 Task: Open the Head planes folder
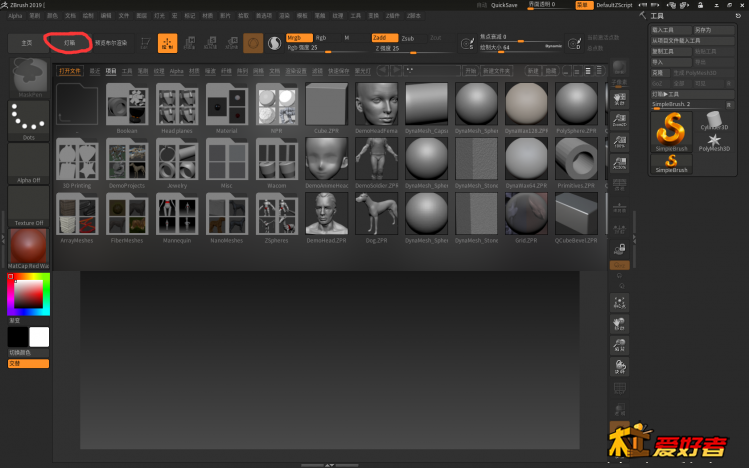[x=177, y=104]
